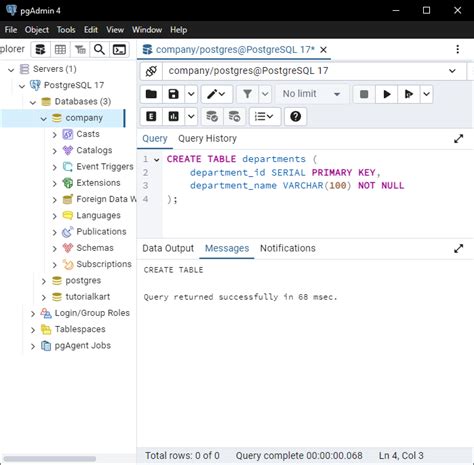474x465 pixels.
Task: Open the Edit menu
Action: tap(91, 30)
